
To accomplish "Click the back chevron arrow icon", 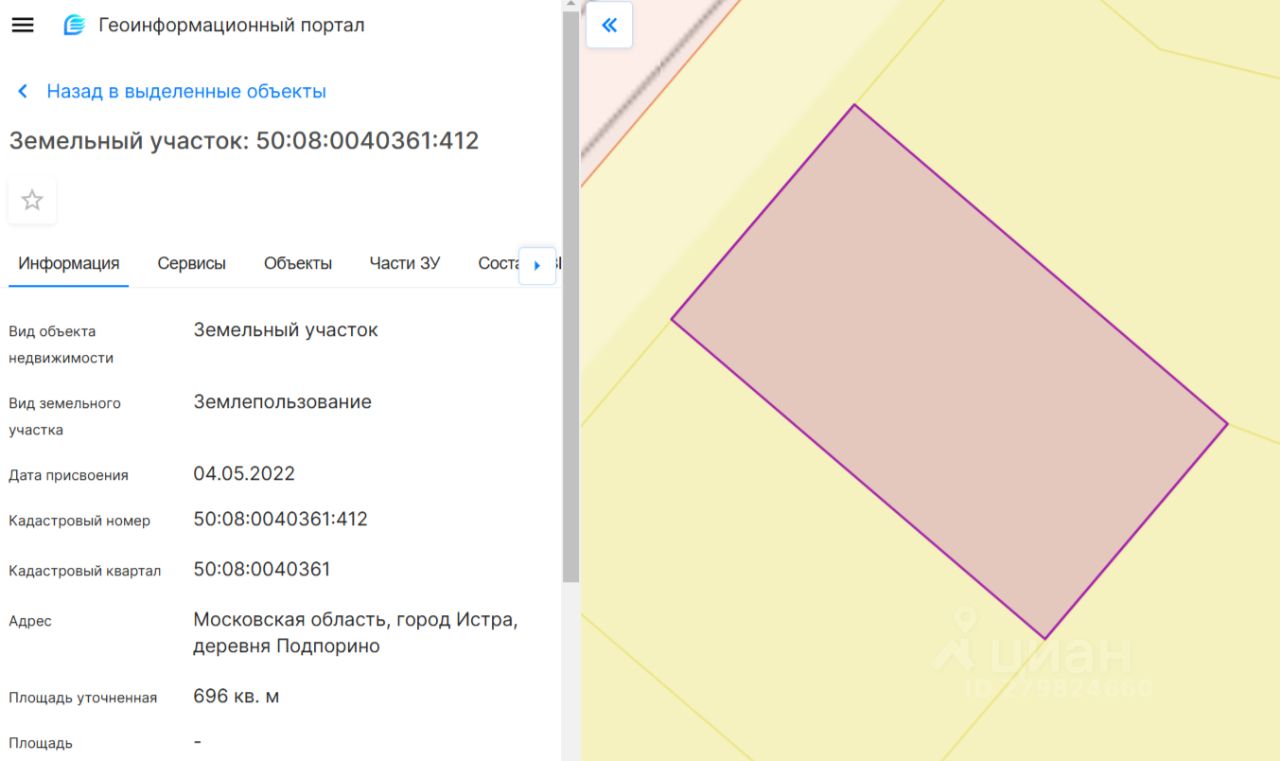I will (22, 92).
